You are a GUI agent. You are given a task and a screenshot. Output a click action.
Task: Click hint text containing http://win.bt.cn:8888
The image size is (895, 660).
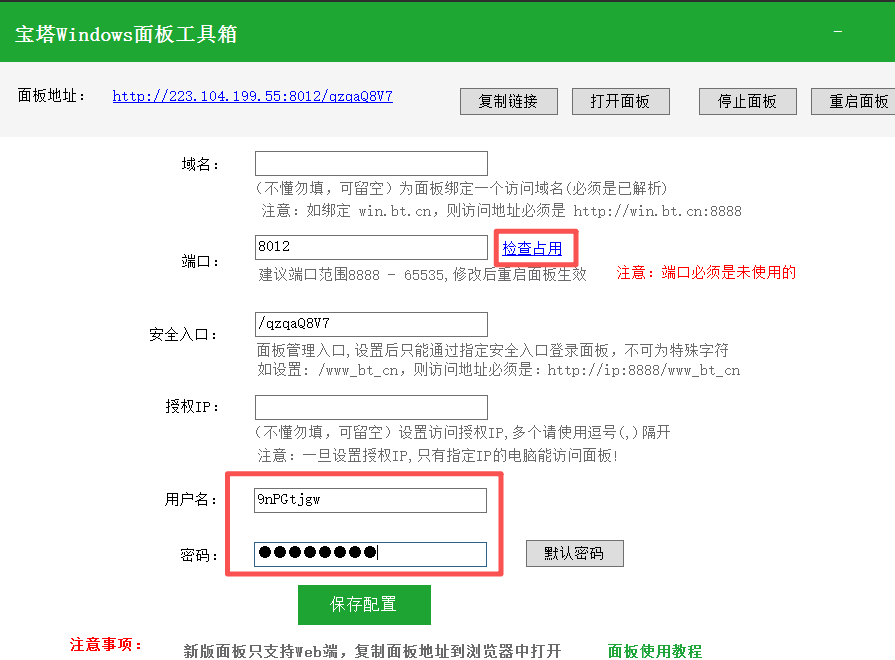tap(501, 211)
